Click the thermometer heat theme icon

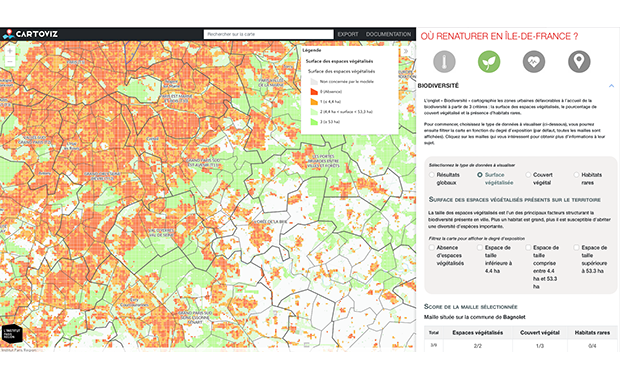(444, 62)
